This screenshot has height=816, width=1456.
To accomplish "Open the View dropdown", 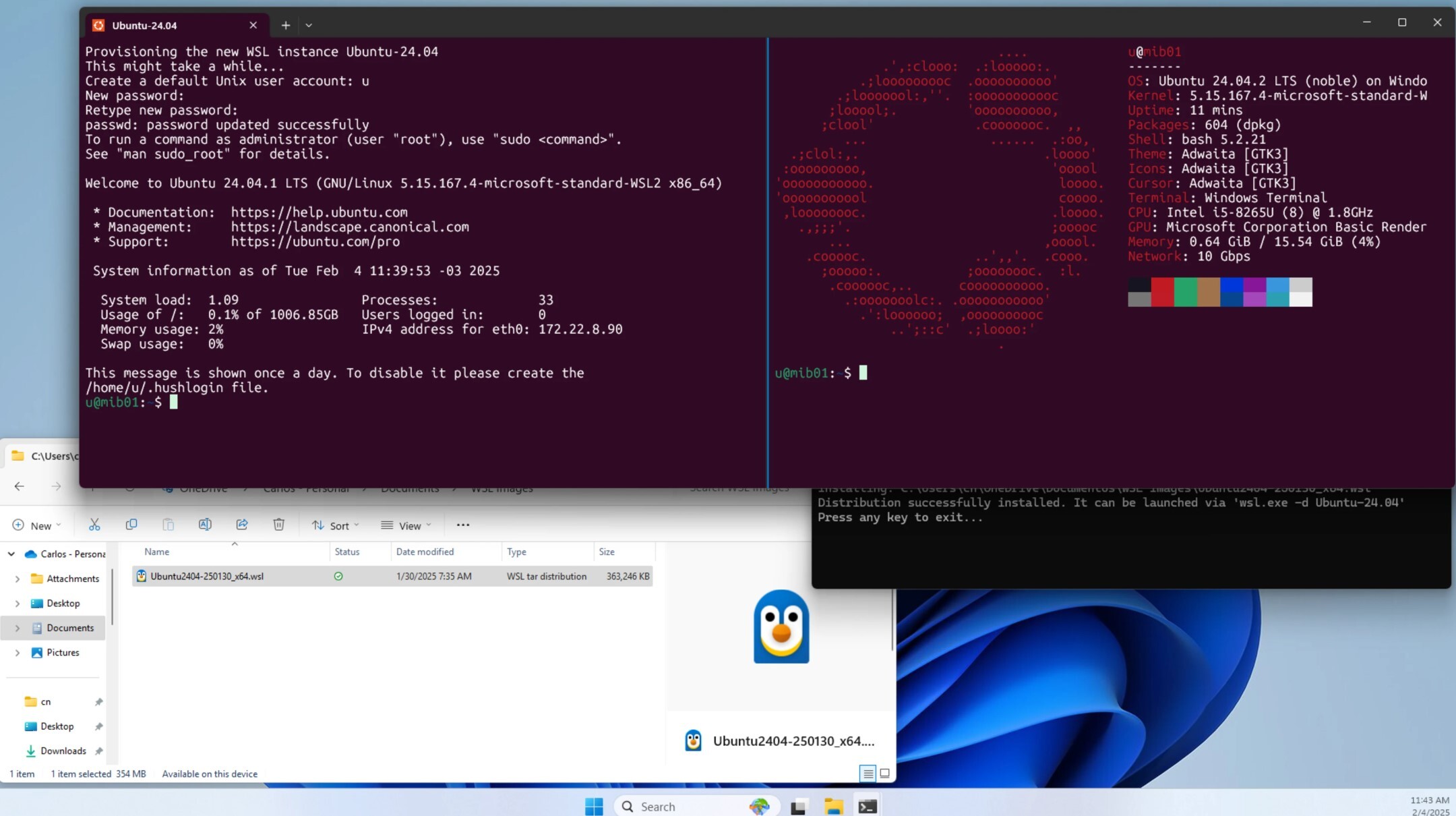I will (x=405, y=525).
